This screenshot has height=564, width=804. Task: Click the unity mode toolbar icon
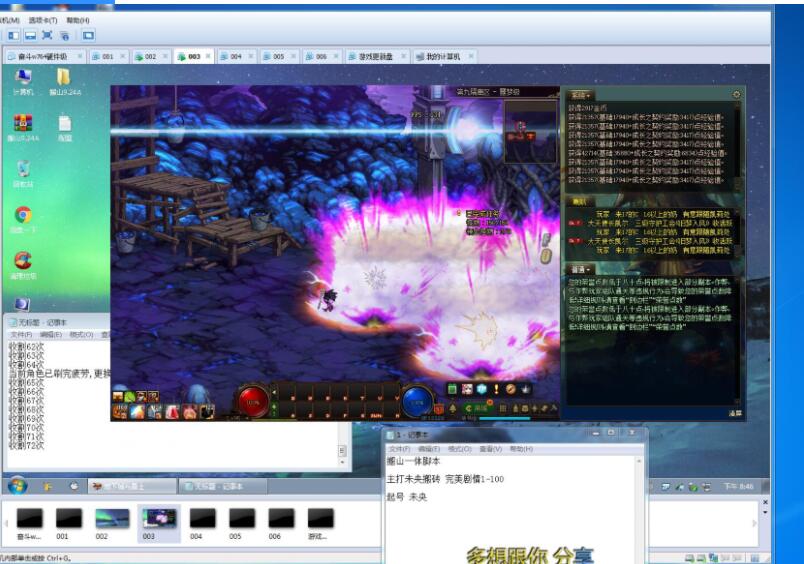(x=64, y=35)
